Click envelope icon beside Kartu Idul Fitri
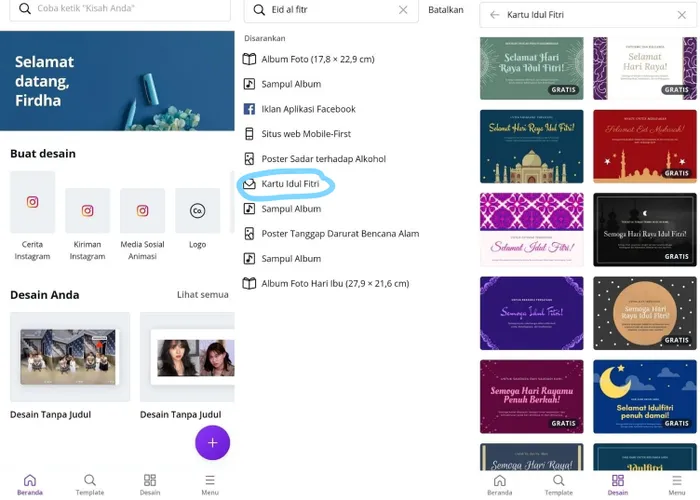Viewport: 700px width, 500px height. [249, 183]
